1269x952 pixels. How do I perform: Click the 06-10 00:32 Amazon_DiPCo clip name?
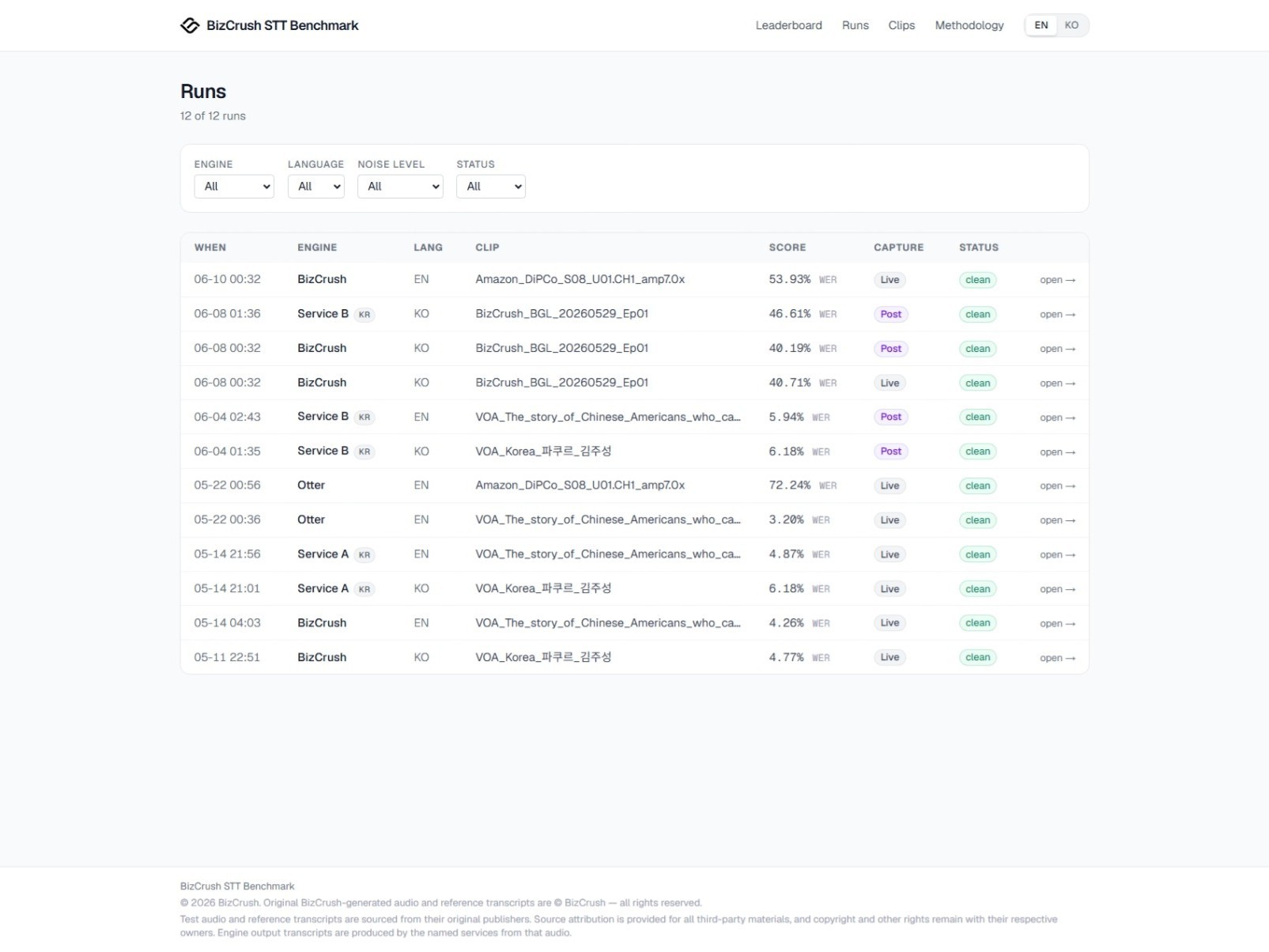click(x=580, y=279)
